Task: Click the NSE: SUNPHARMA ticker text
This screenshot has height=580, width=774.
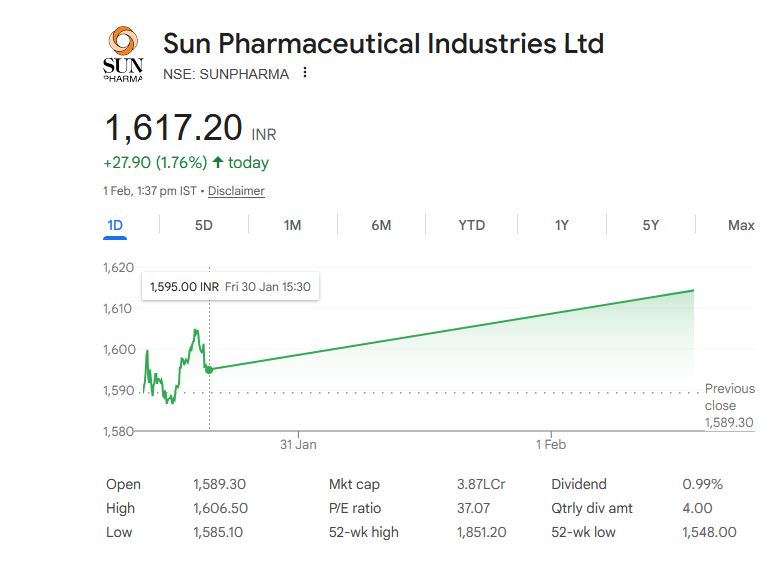Action: click(226, 74)
